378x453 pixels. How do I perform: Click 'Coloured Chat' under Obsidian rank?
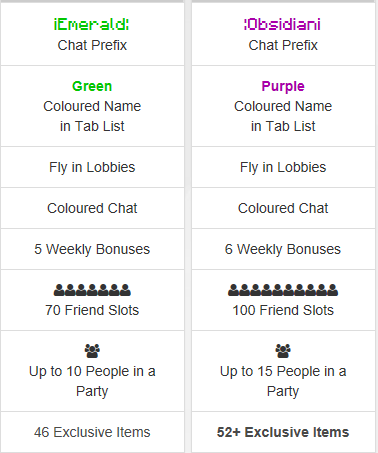click(283, 208)
